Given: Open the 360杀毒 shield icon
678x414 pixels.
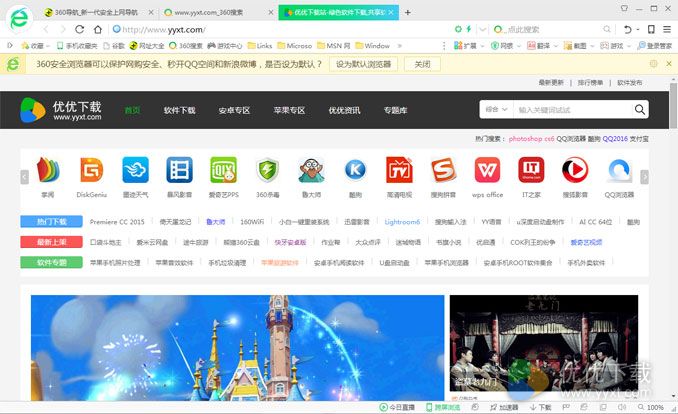Looking at the screenshot, I should [267, 170].
